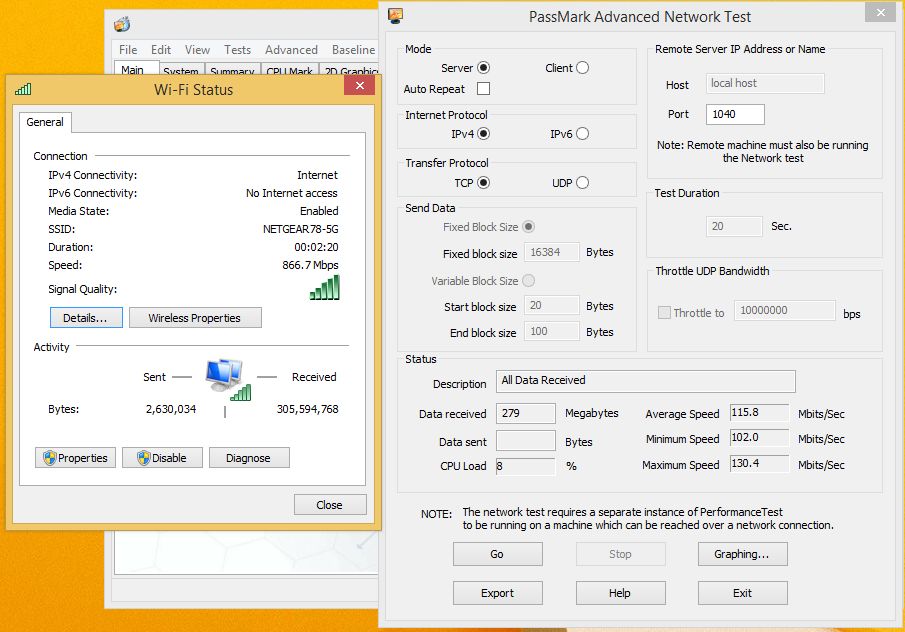The height and width of the screenshot is (632, 905).
Task: Select UDP transfer protocol
Action: (x=582, y=183)
